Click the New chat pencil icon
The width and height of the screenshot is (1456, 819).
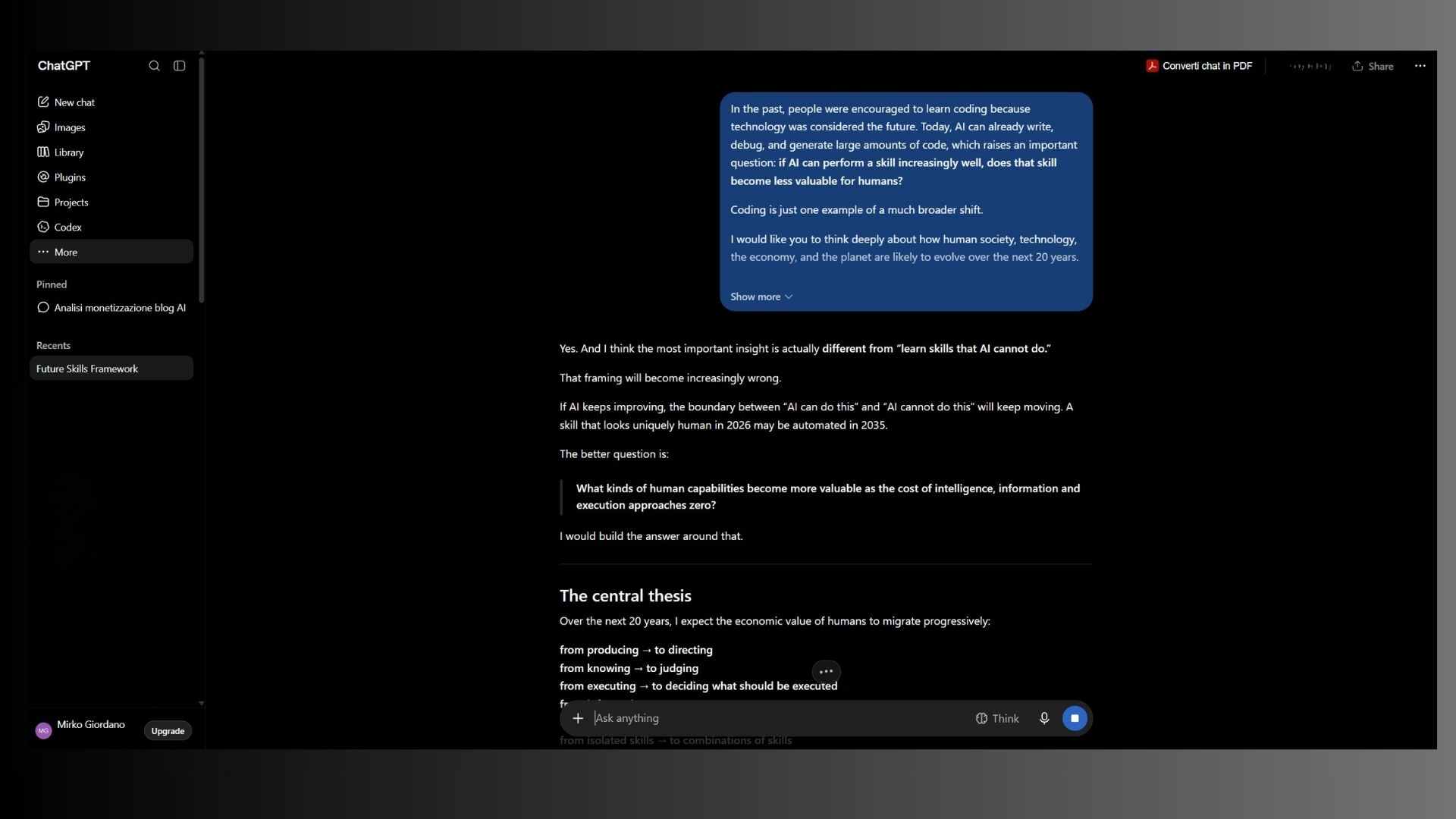[43, 102]
